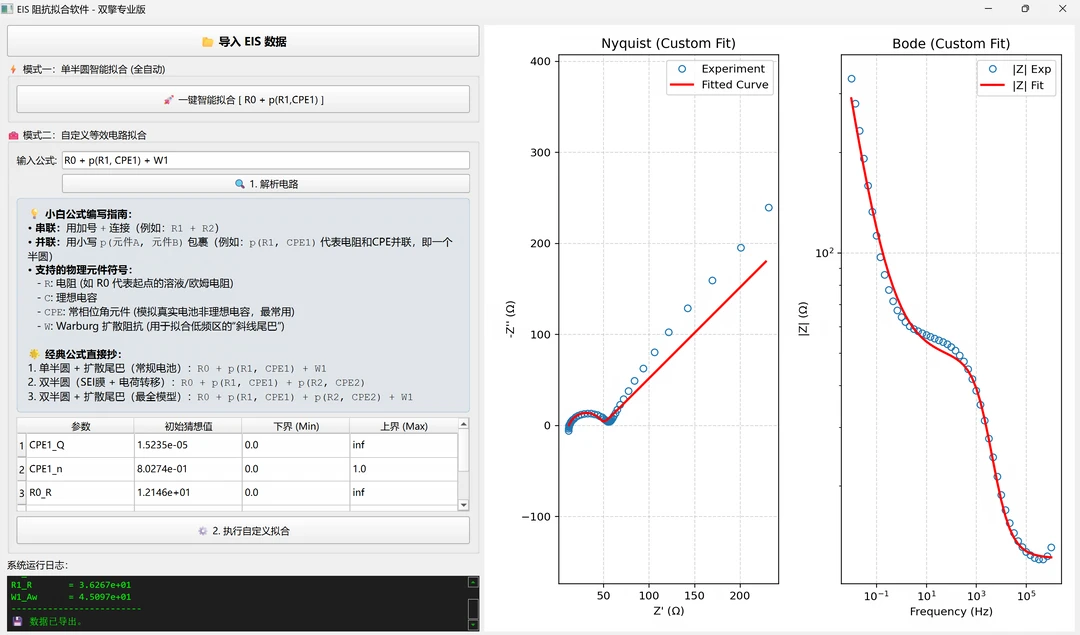Image resolution: width=1080 pixels, height=635 pixels.
Task: Click the 初始猜想值 column header
Action: point(188,426)
